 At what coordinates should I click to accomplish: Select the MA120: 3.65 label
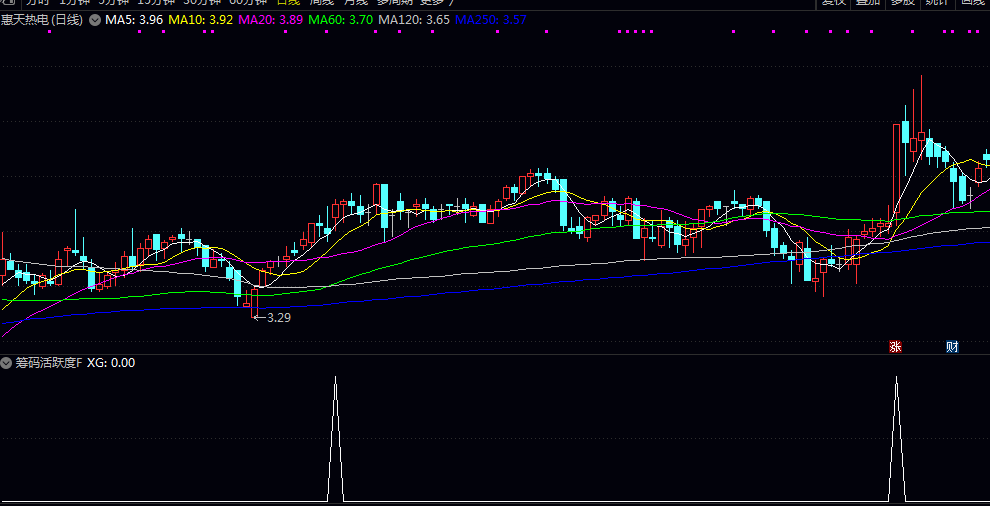(414, 20)
